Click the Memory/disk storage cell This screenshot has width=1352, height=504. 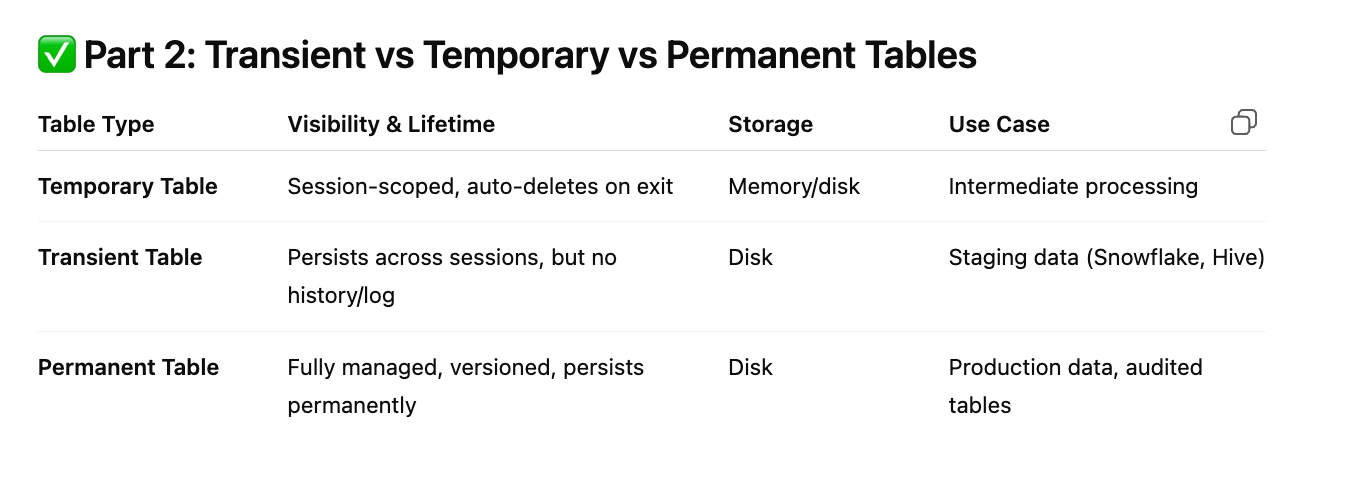pos(794,187)
